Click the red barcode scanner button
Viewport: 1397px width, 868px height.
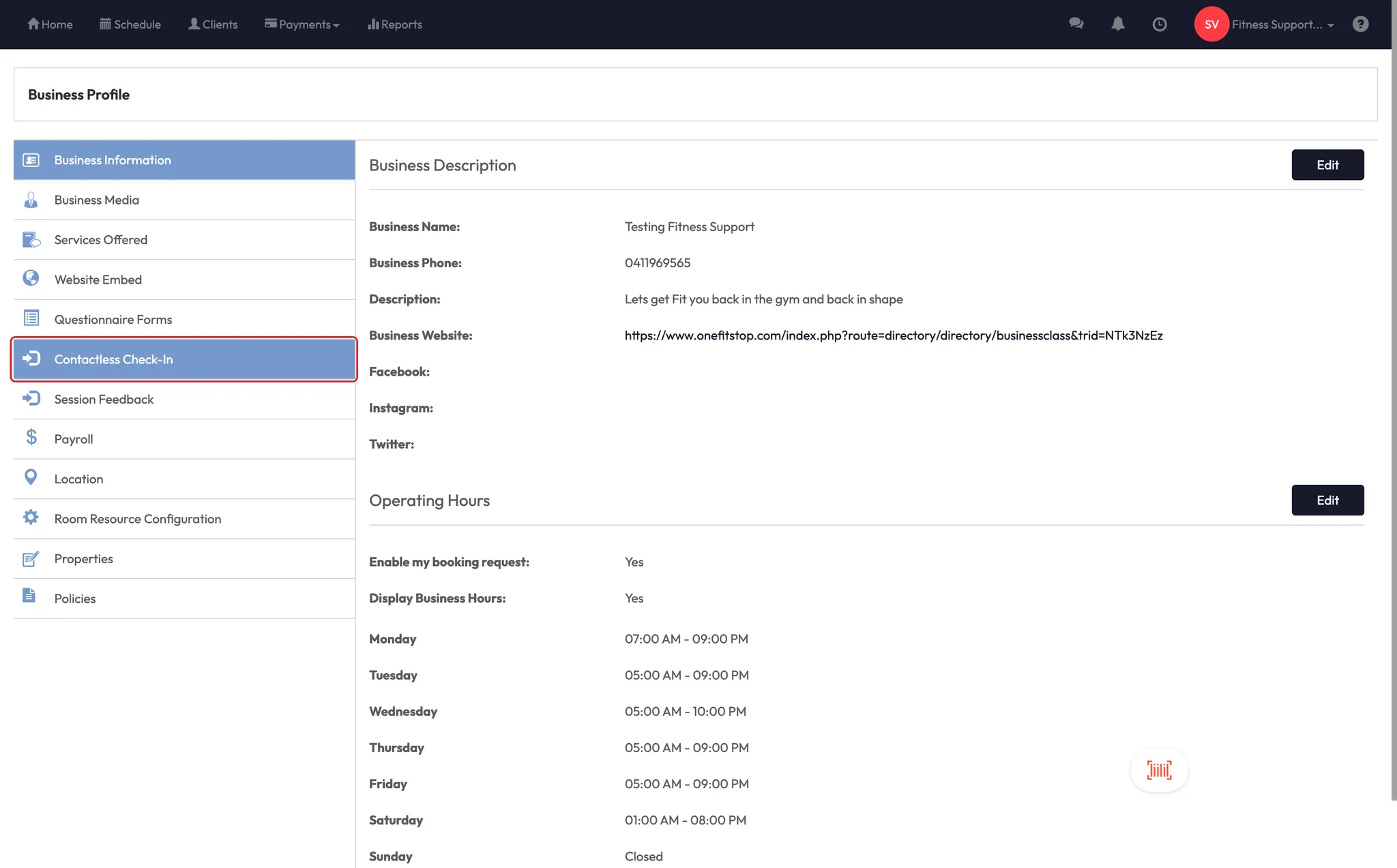coord(1159,770)
